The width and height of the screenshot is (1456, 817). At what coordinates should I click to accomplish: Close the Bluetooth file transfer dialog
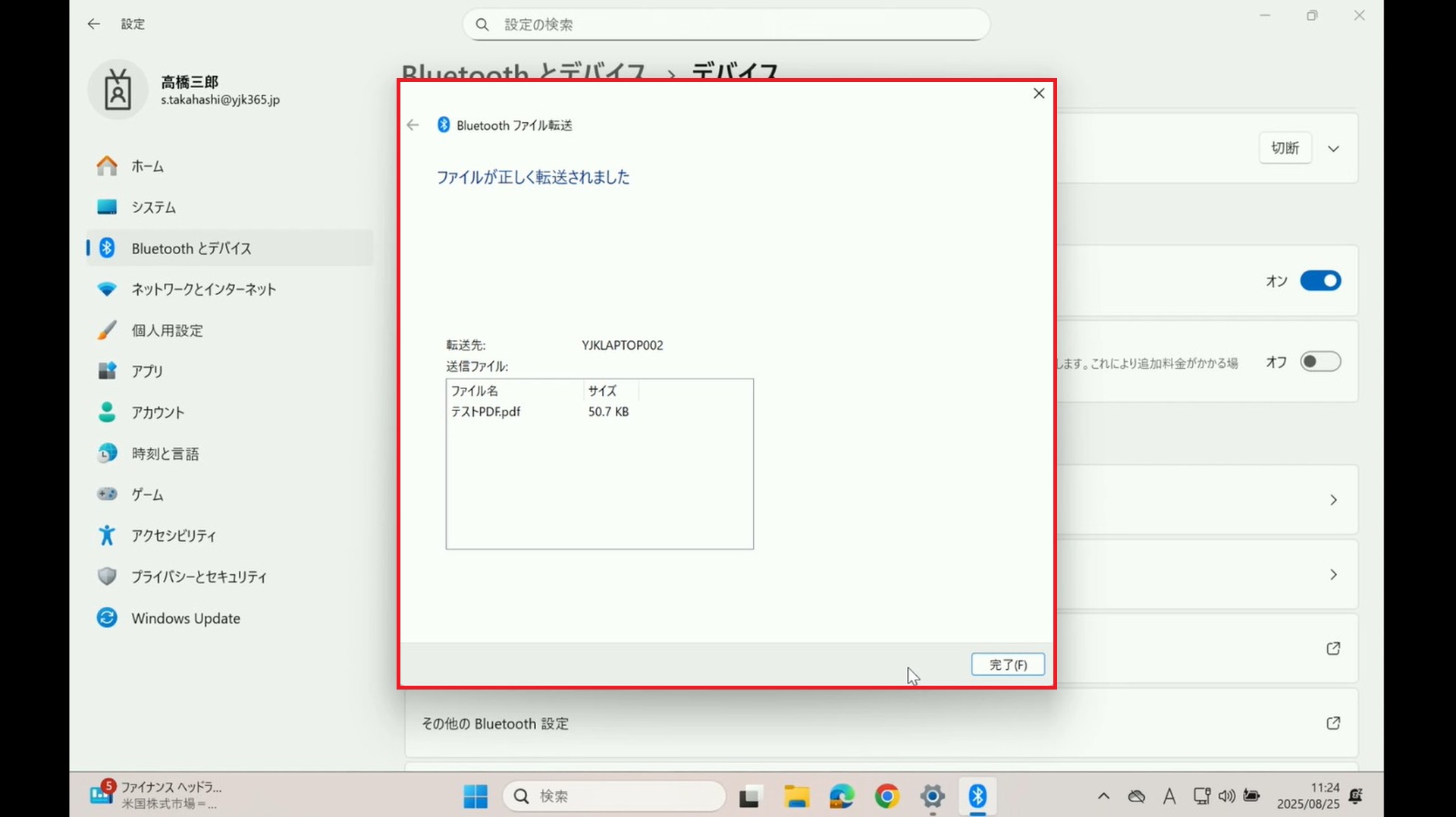pos(1038,93)
